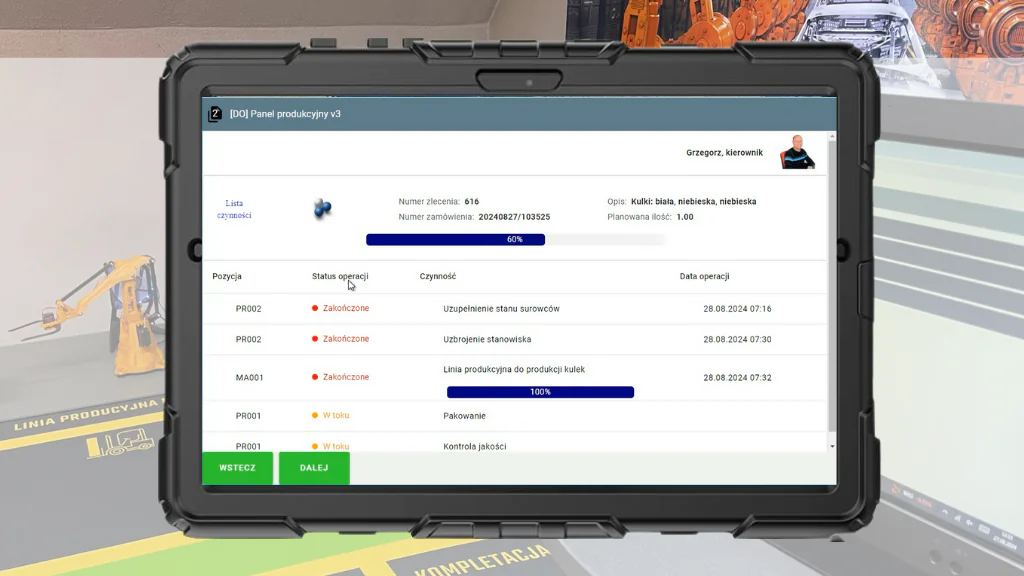Sort by the Pozycja column header

(227, 276)
